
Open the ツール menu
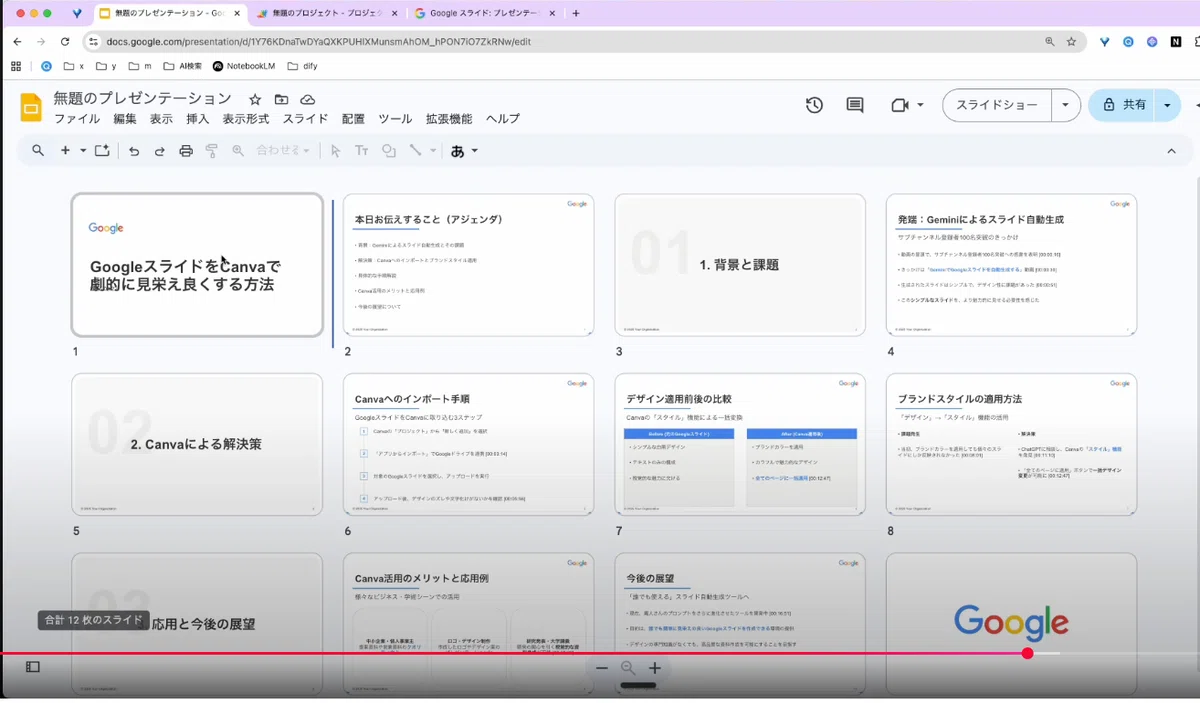[x=395, y=119]
